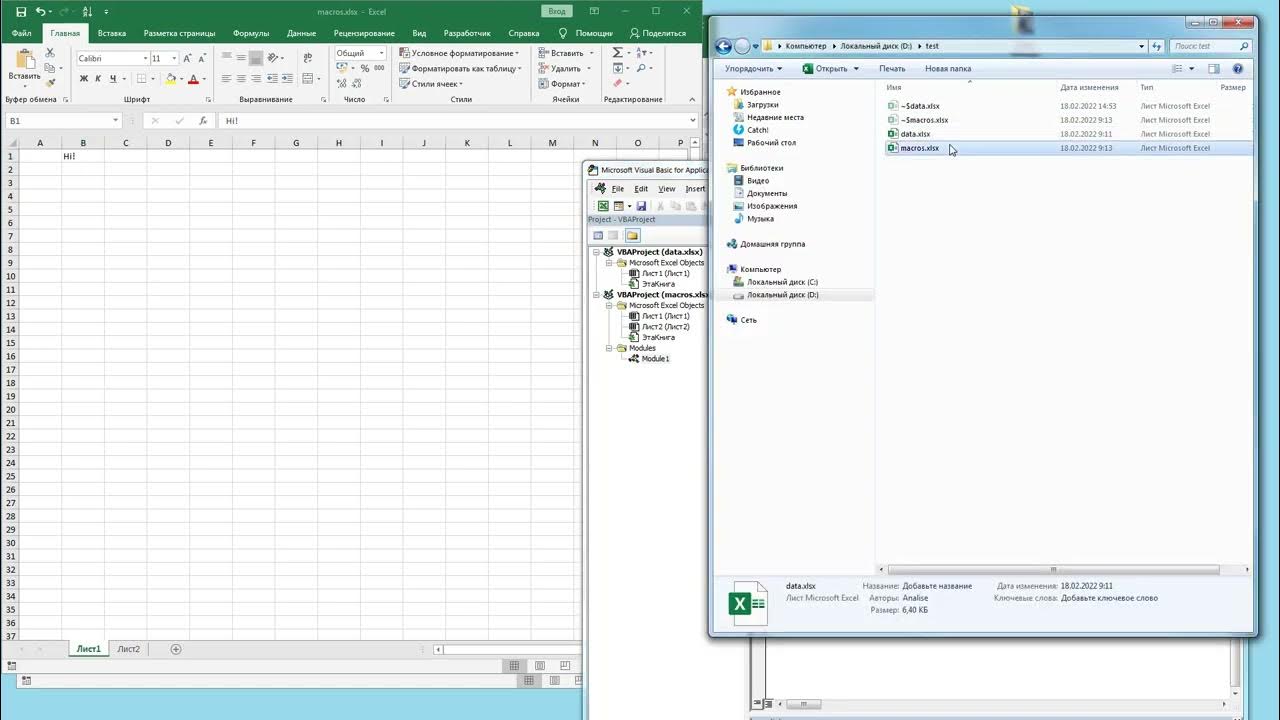The height and width of the screenshot is (720, 1280).
Task: Click Новая папка in Explorer toolbar
Action: tap(948, 69)
